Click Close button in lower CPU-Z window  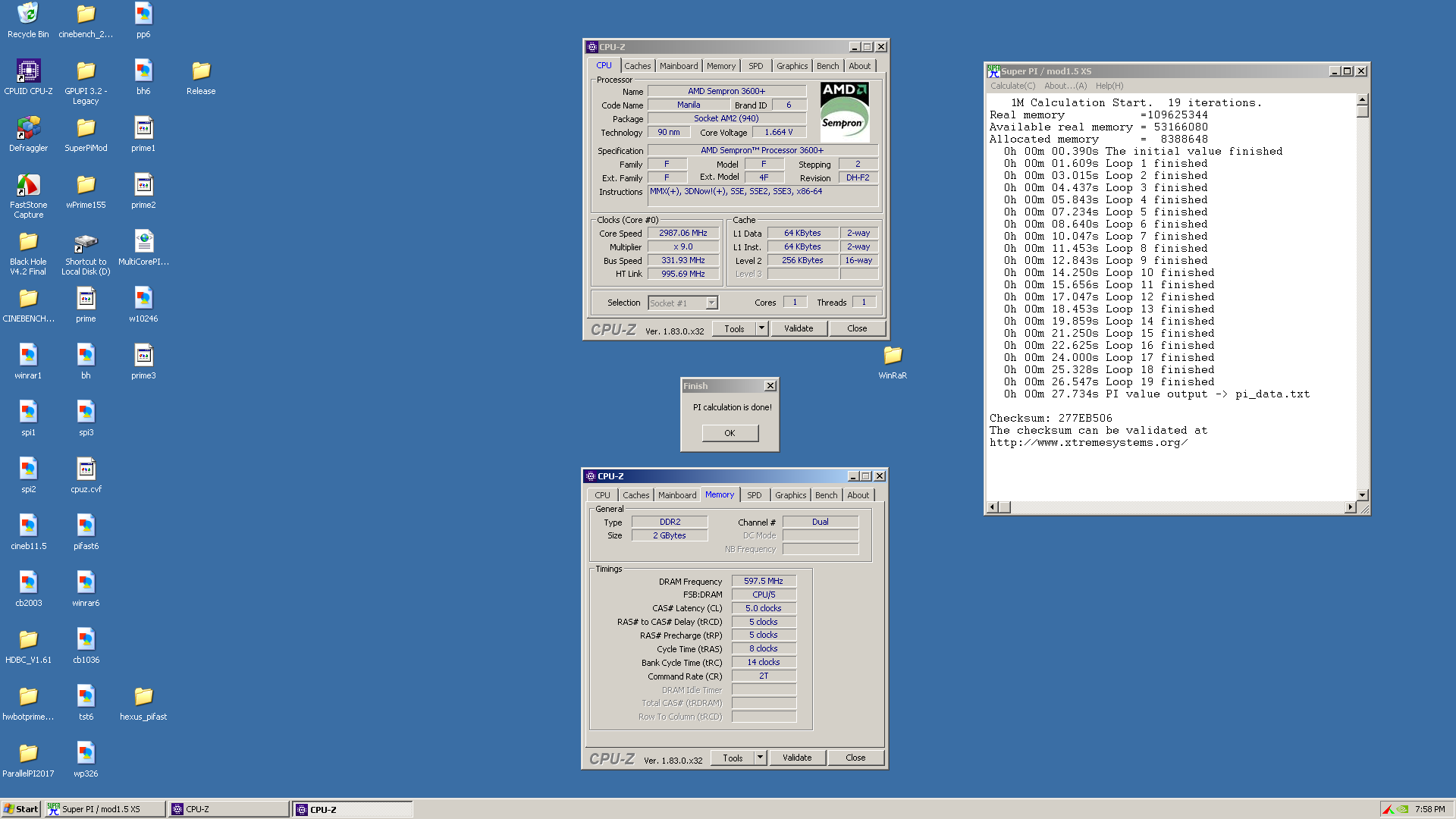point(855,758)
